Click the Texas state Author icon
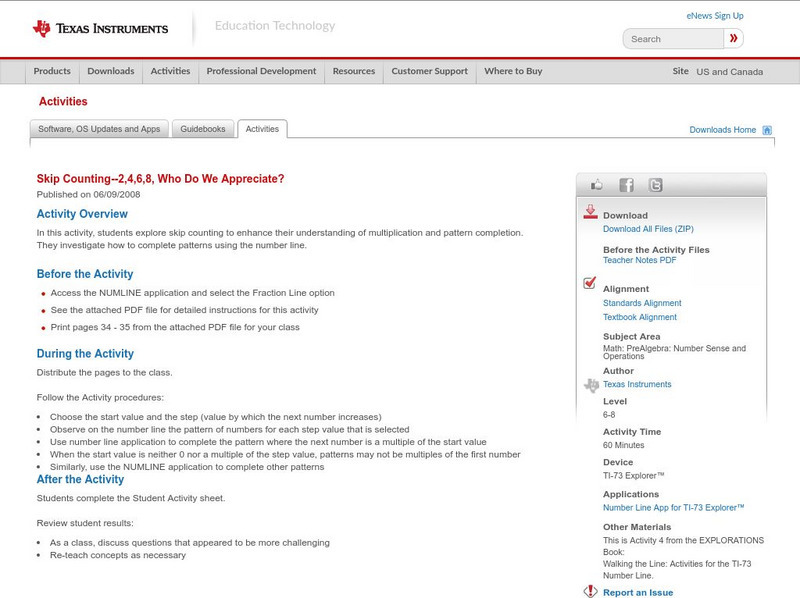The image size is (800, 598). click(x=590, y=384)
